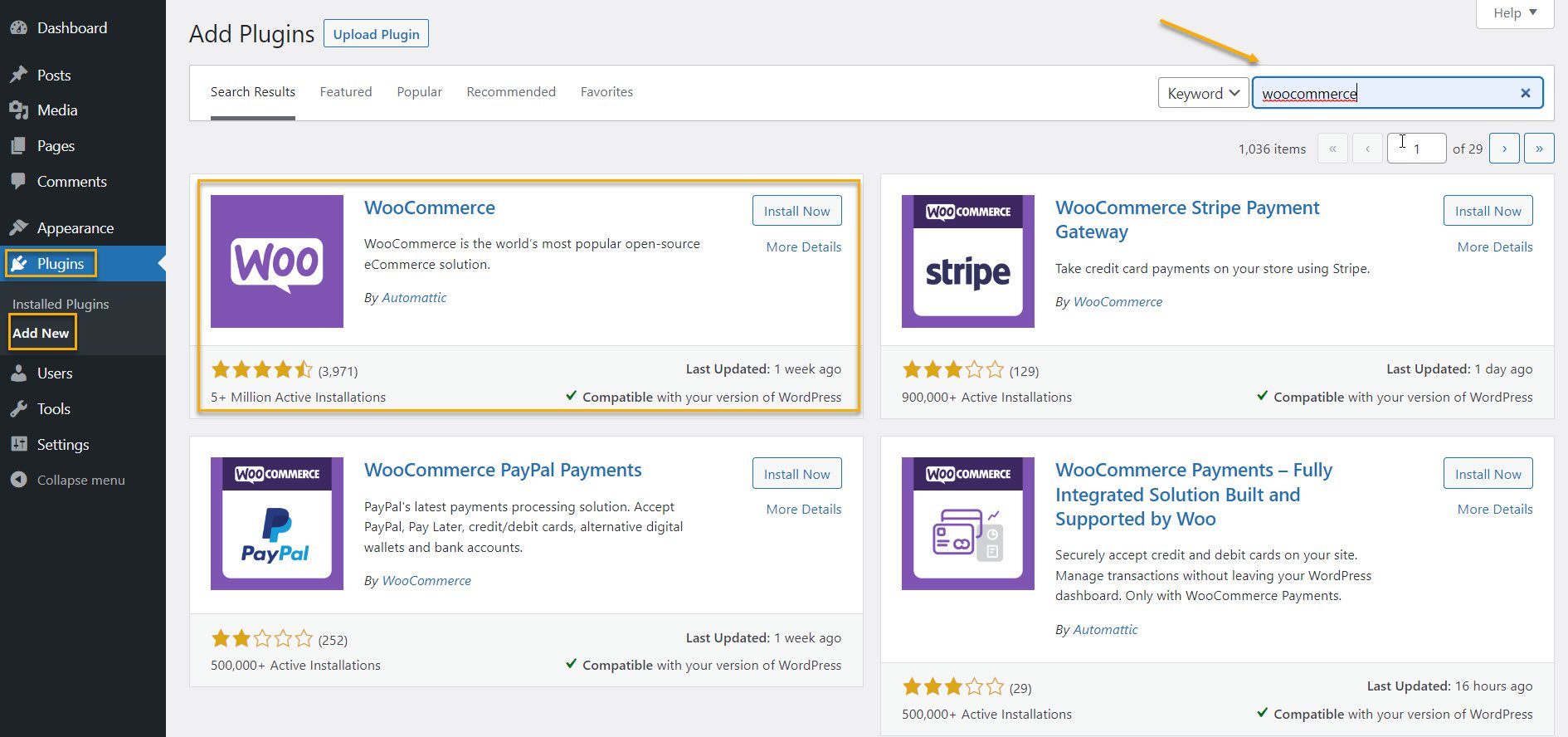Switch to the Recommended tab
The height and width of the screenshot is (737, 1568).
[511, 92]
